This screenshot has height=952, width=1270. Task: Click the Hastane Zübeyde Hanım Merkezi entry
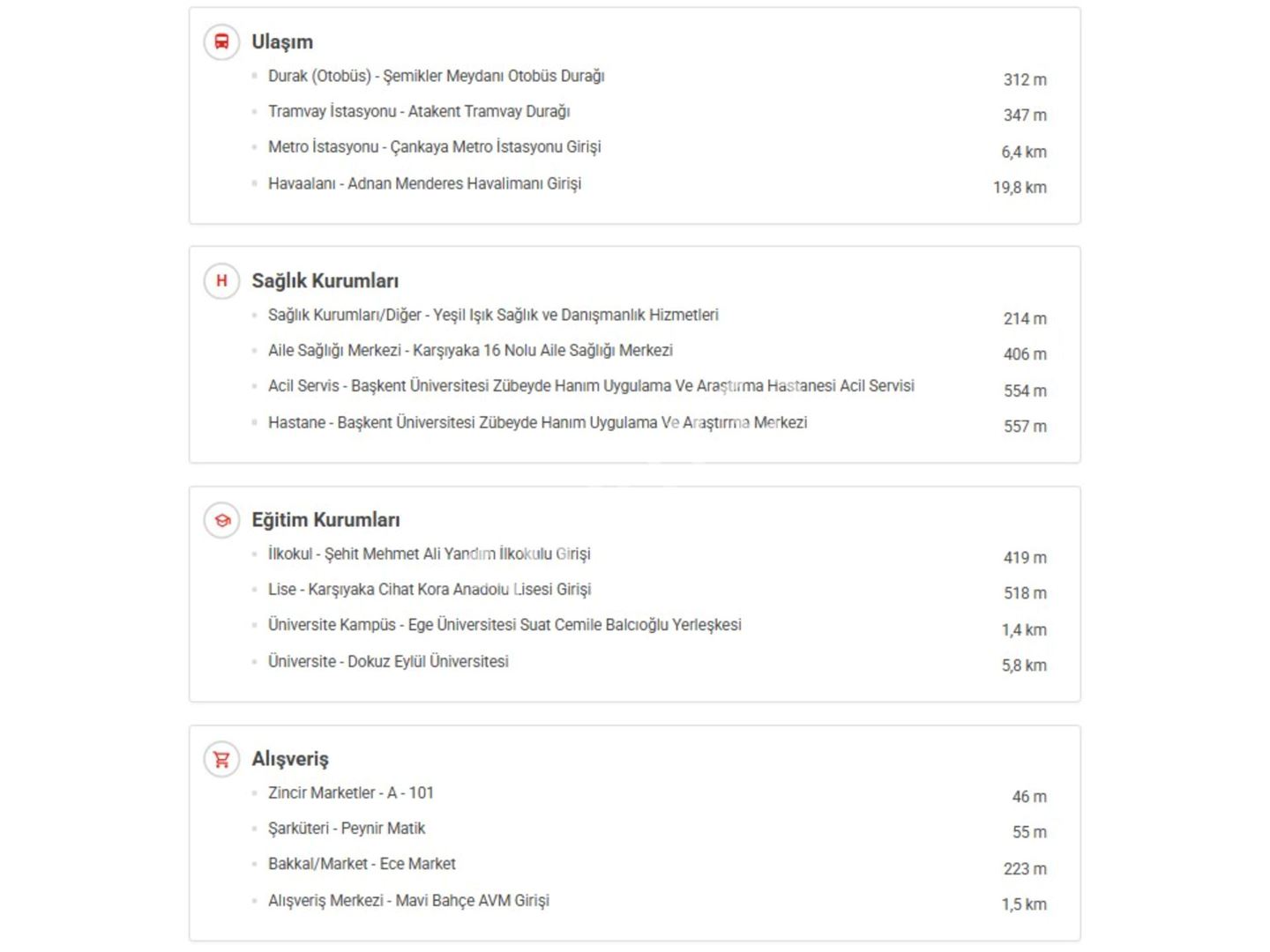tap(537, 422)
